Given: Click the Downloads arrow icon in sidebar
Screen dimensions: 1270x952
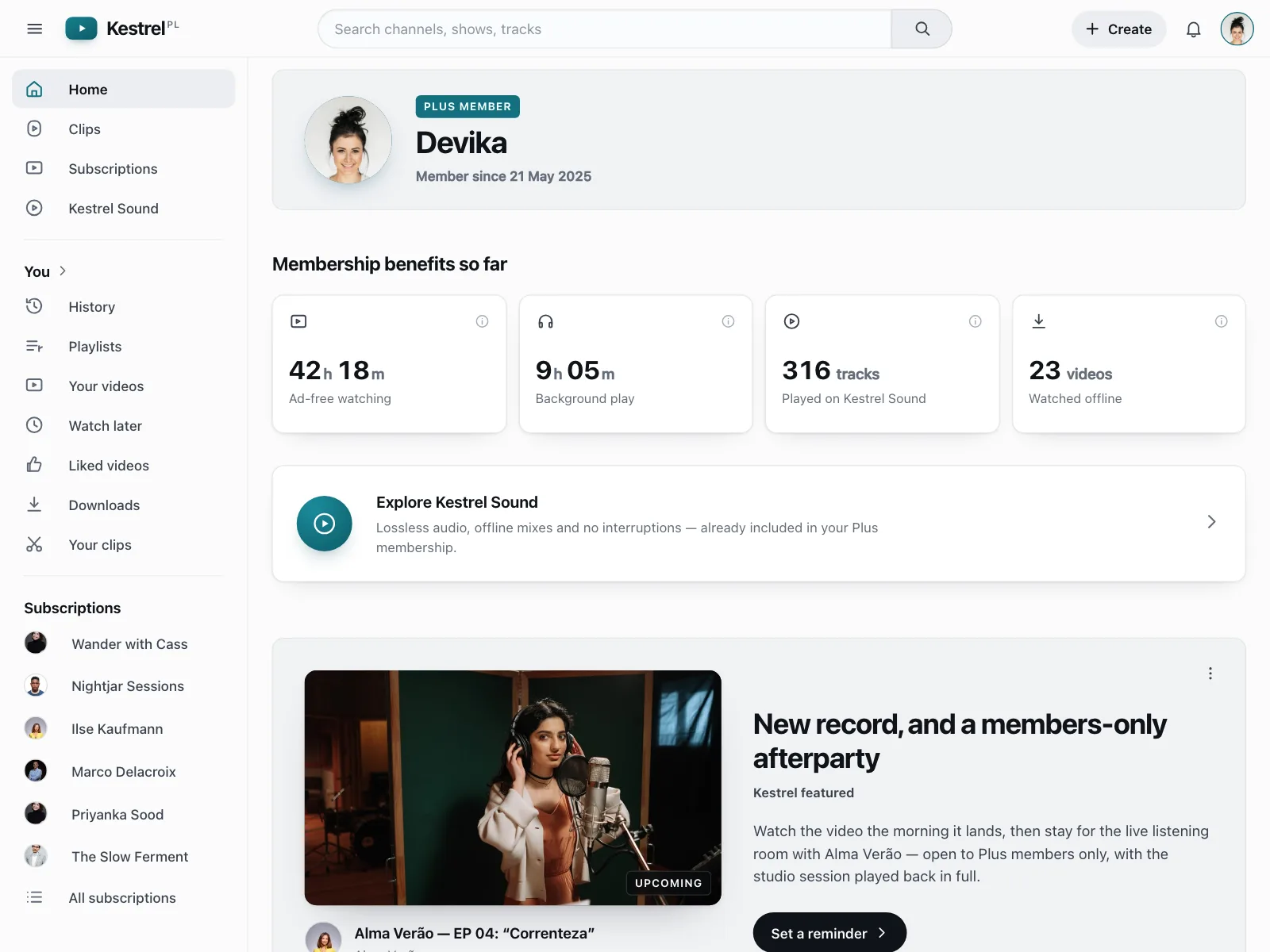Looking at the screenshot, I should click(x=34, y=505).
